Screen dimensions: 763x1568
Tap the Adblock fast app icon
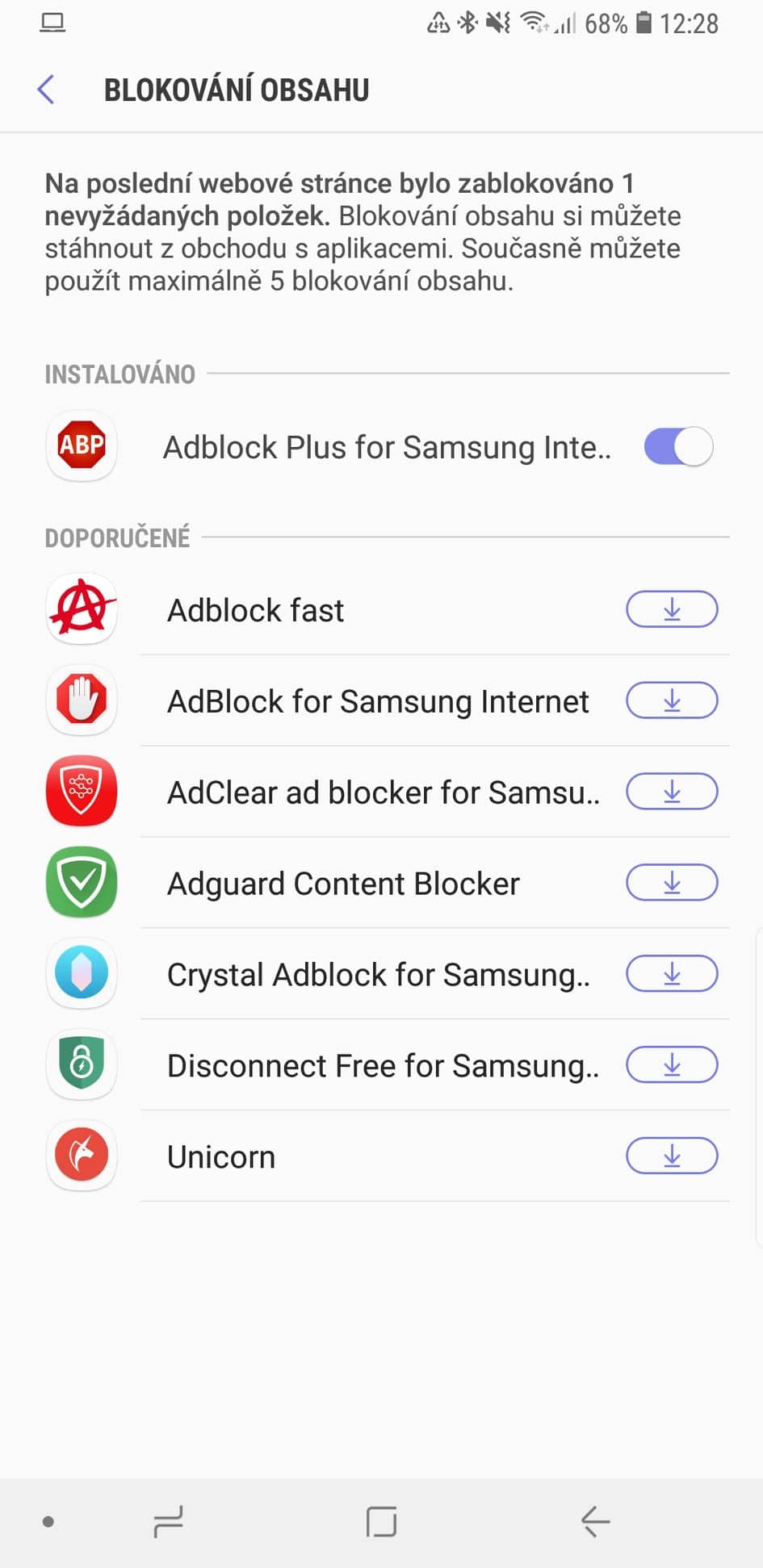tap(82, 609)
